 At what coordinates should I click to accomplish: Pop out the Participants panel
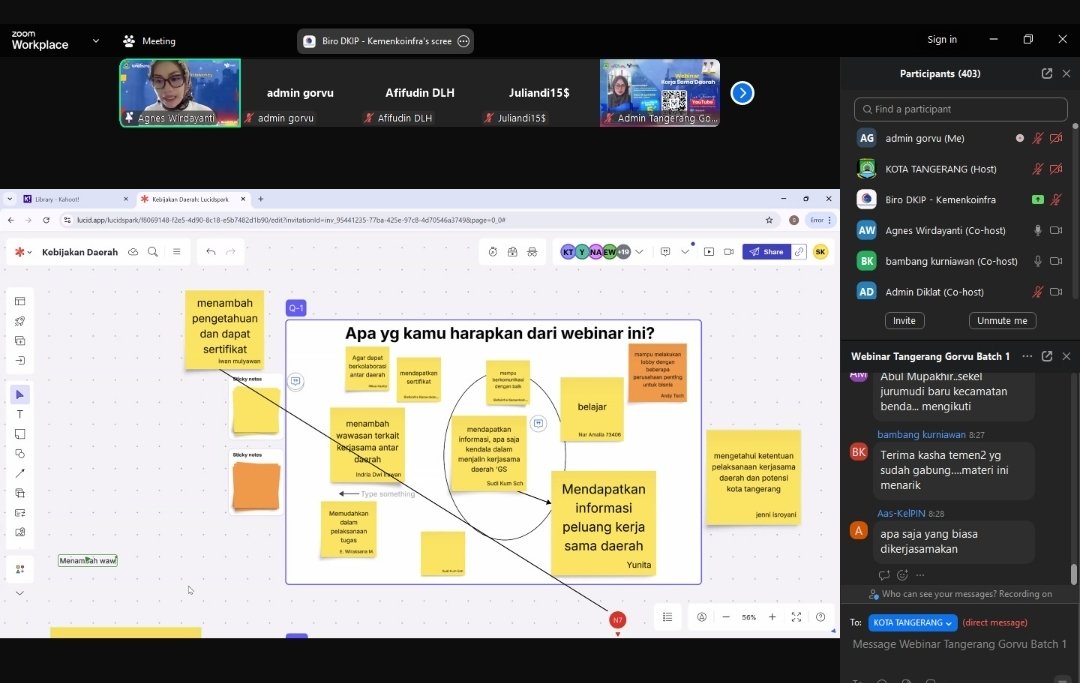tap(1047, 74)
